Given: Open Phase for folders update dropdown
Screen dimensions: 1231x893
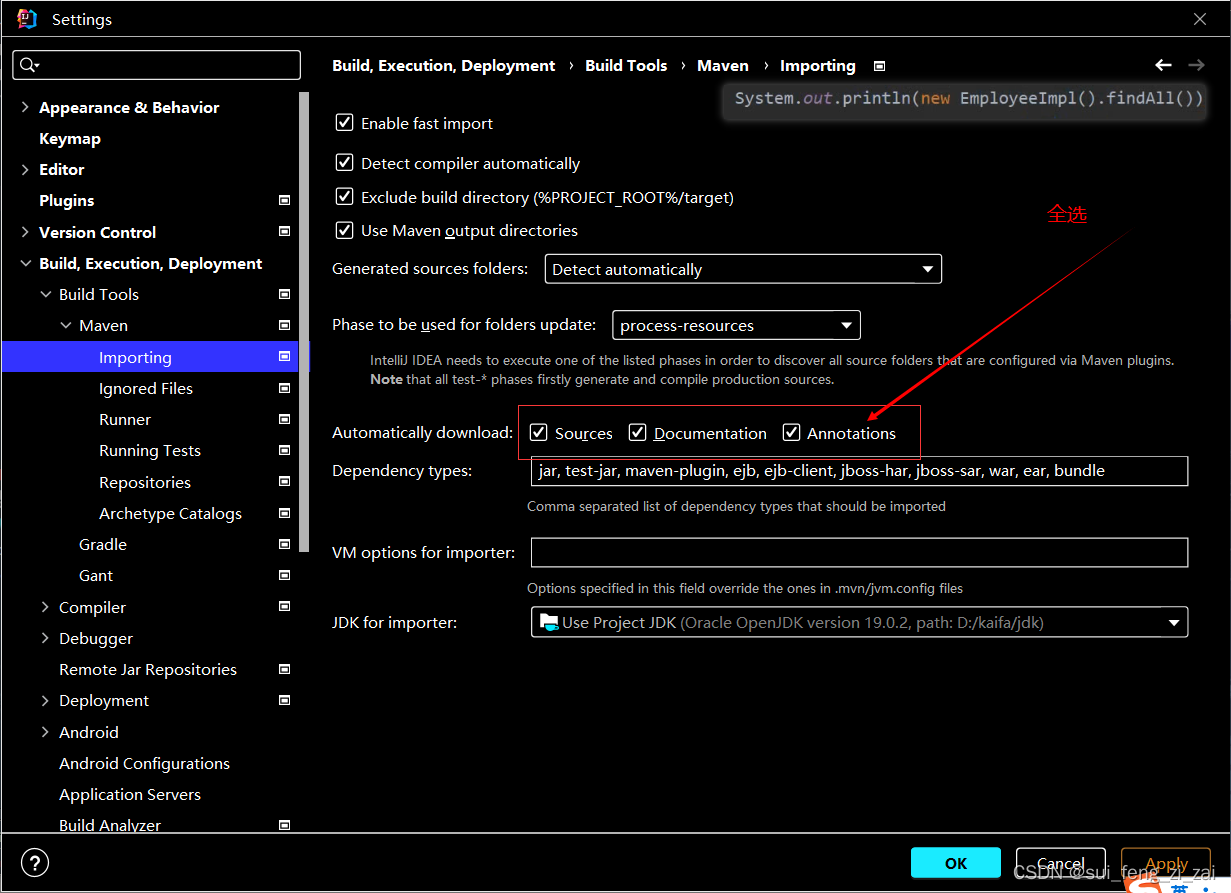Looking at the screenshot, I should point(736,325).
